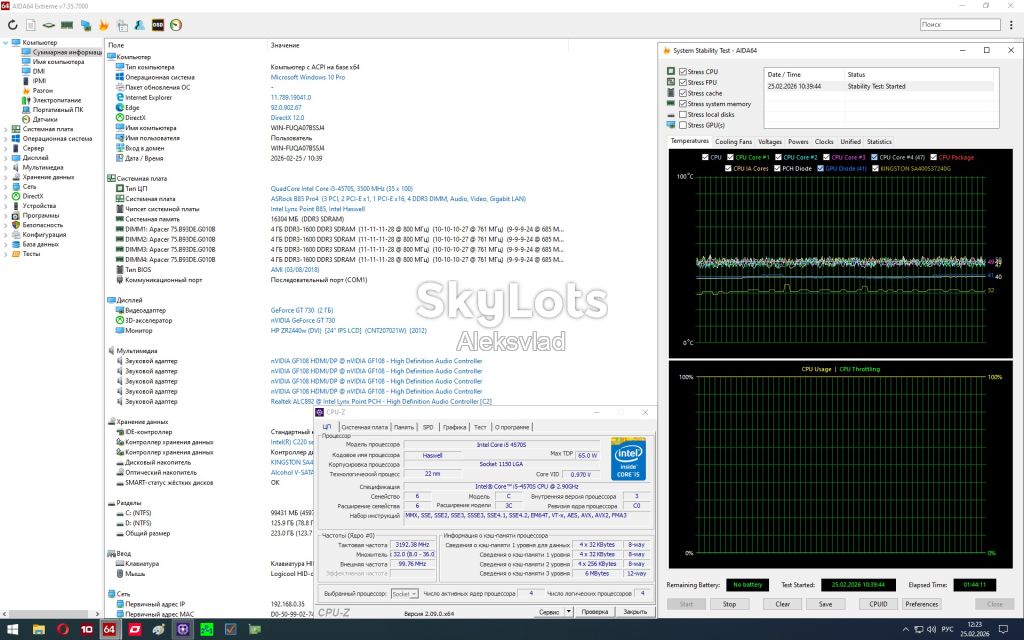The image size is (1024, 640).
Task: Click the motherboard chip toolbar icon
Action: click(49, 25)
